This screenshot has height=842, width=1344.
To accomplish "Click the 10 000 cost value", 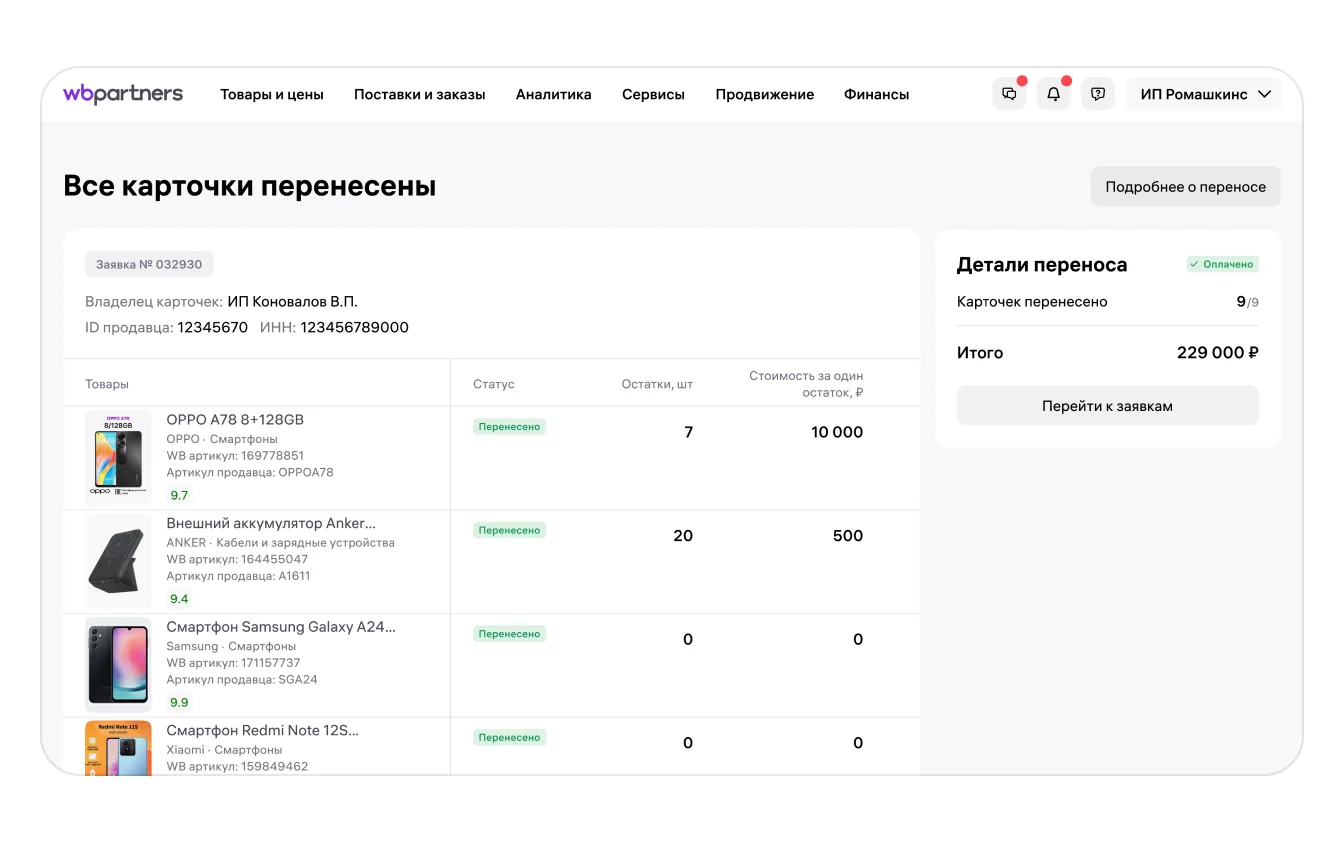I will 837,432.
